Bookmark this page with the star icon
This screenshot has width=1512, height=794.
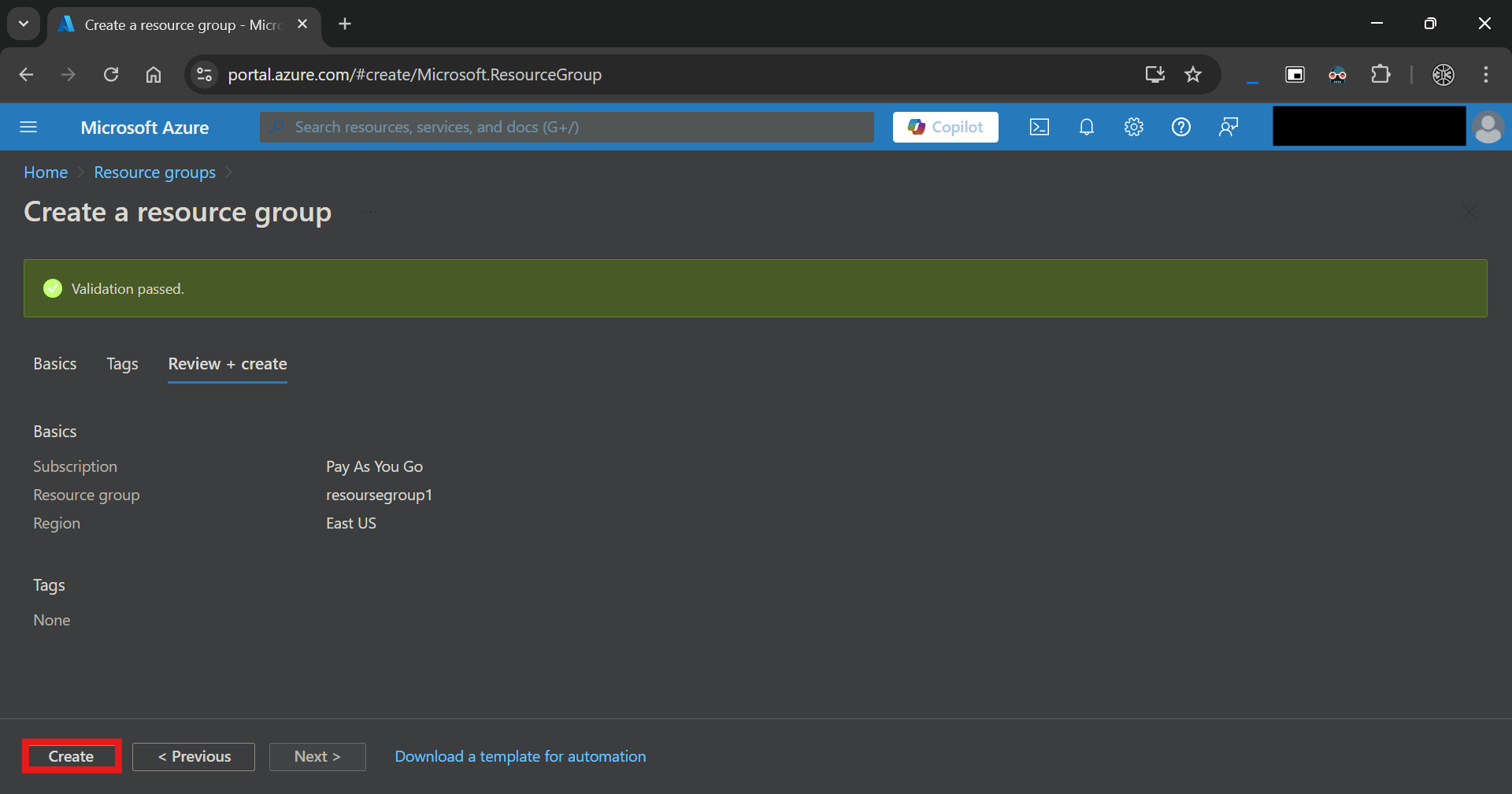(1193, 75)
